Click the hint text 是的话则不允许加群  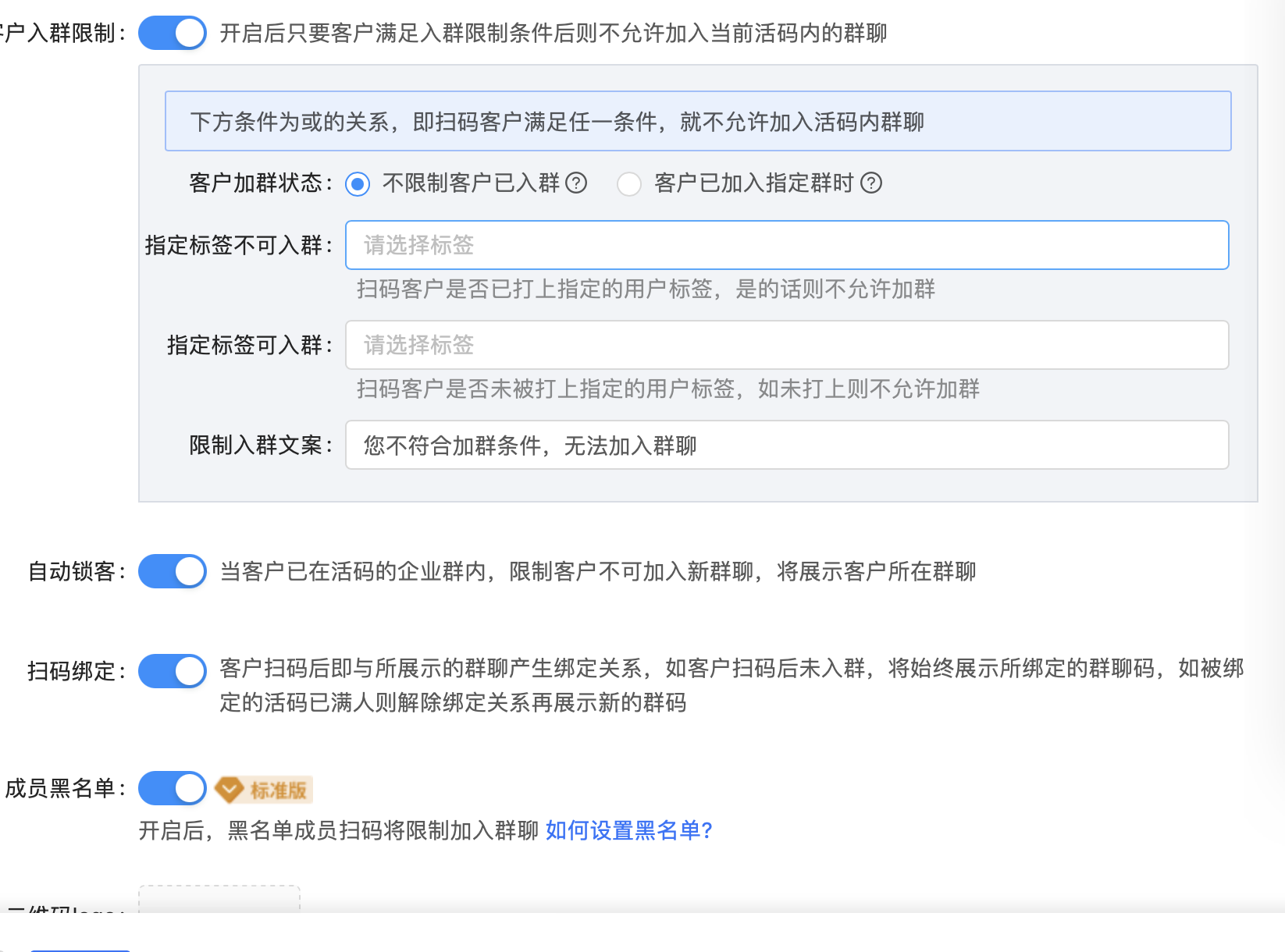click(x=835, y=289)
